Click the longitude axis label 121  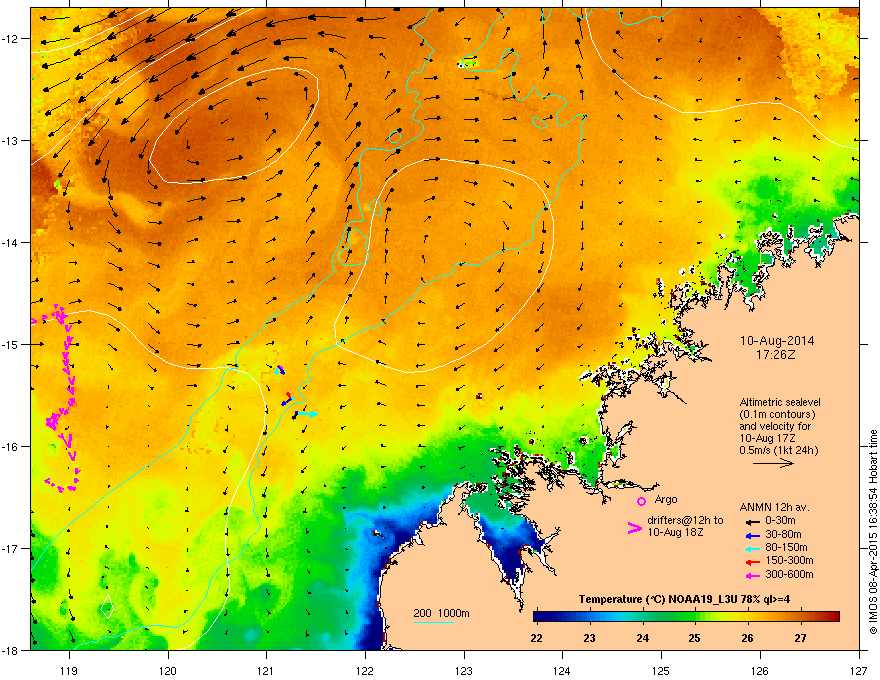click(266, 670)
